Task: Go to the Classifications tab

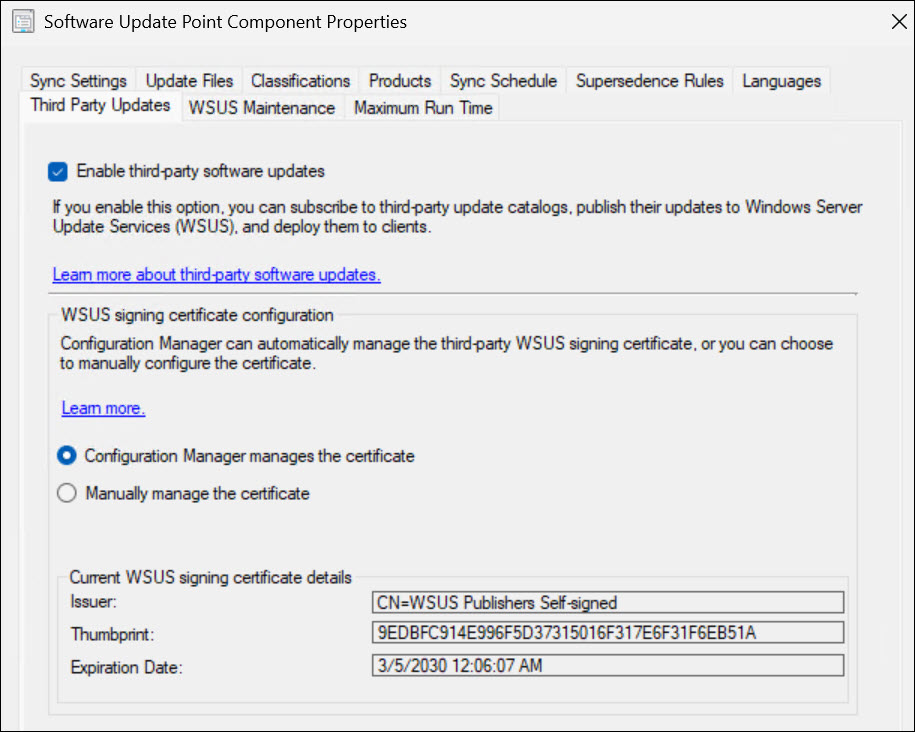Action: click(x=300, y=81)
